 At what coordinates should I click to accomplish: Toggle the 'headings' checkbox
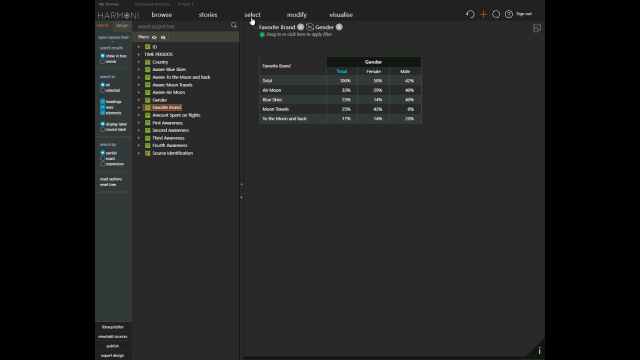102,101
